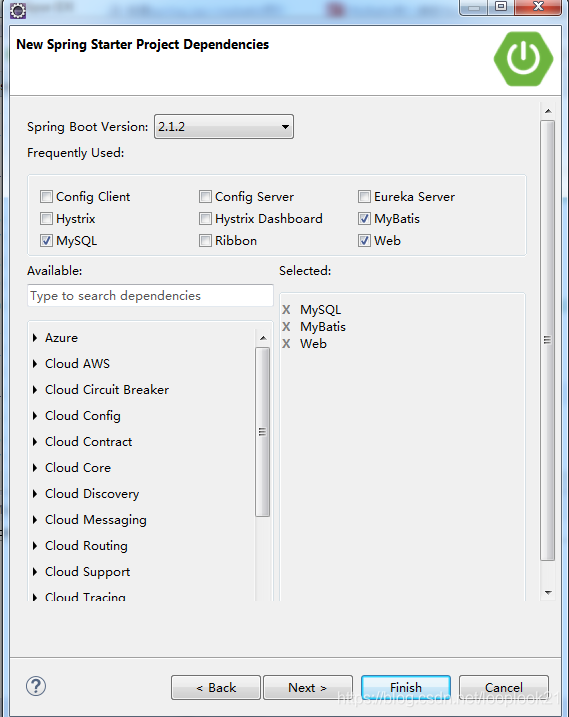Click the dialog main scrollbar thumb
The image size is (569, 717).
pos(547,340)
